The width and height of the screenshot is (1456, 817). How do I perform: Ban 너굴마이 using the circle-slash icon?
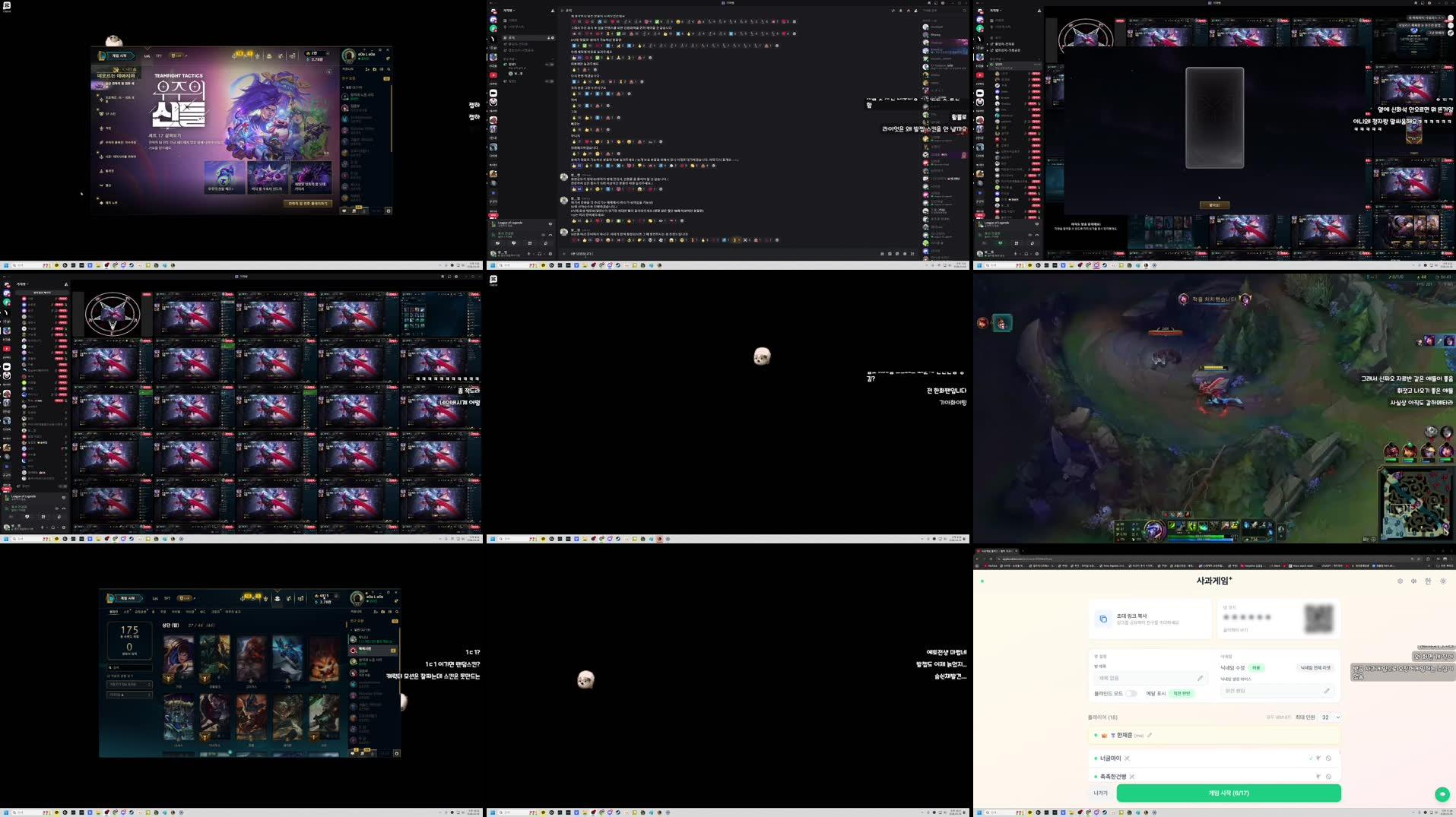click(1328, 758)
